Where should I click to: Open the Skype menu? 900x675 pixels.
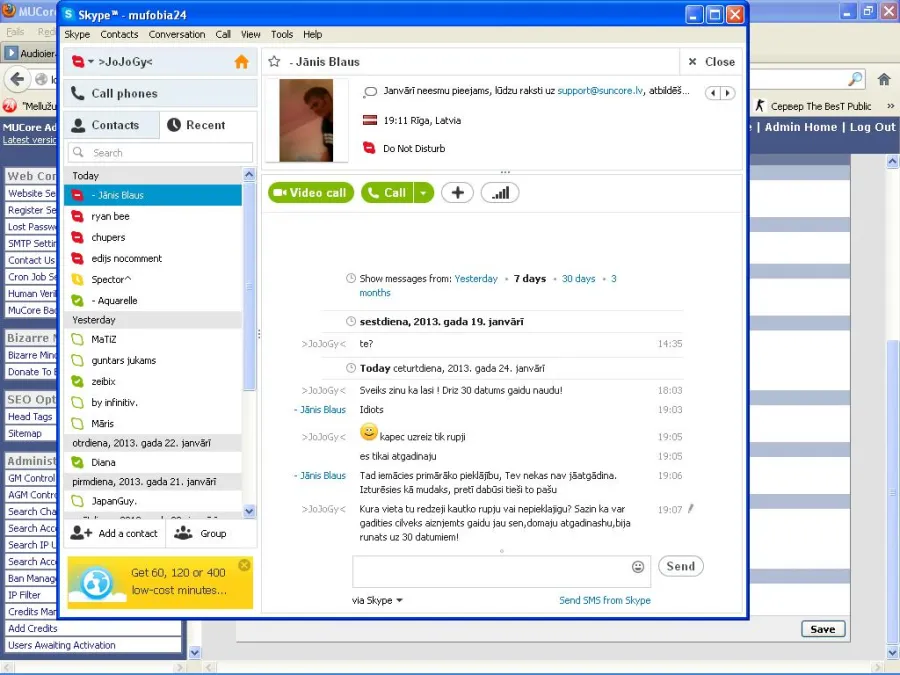77,34
